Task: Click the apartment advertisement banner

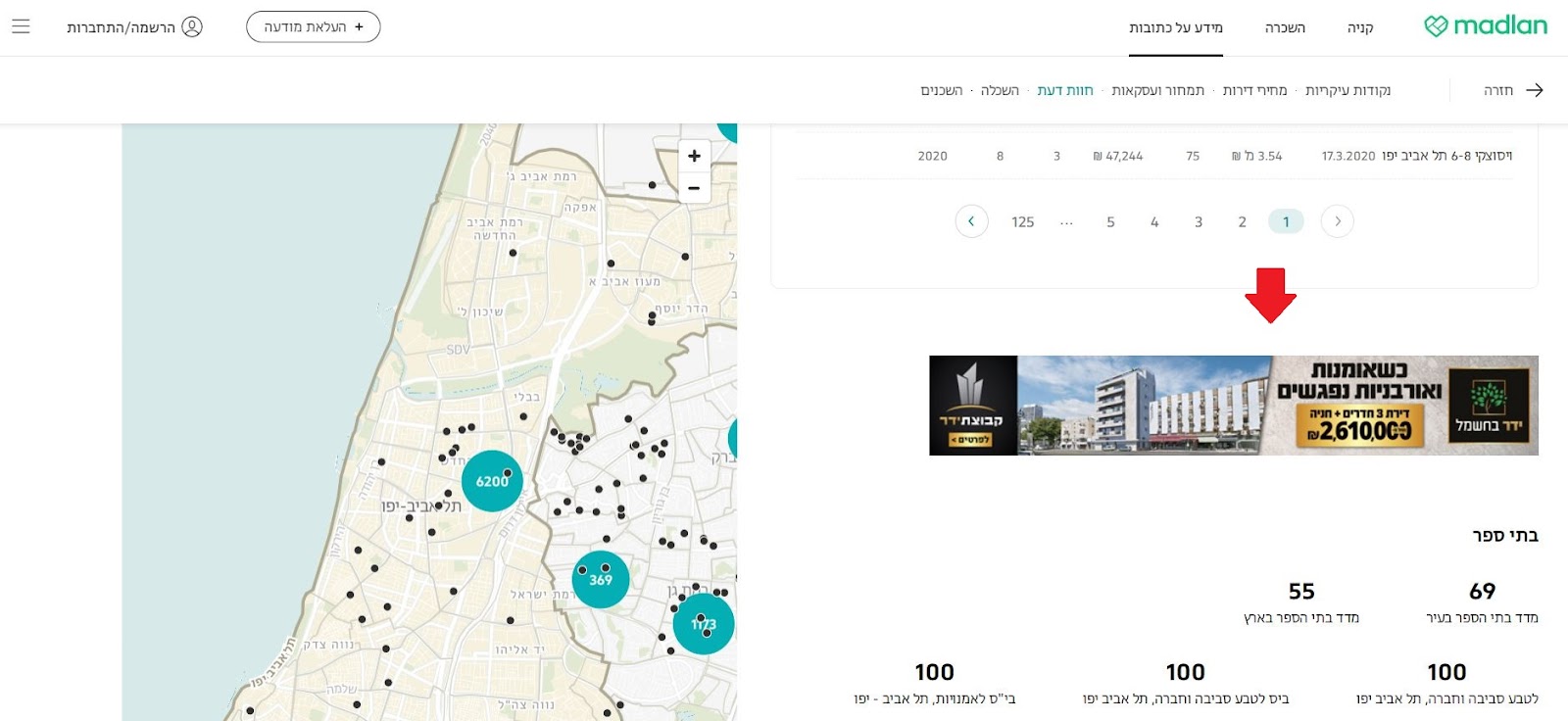Action: (1233, 406)
